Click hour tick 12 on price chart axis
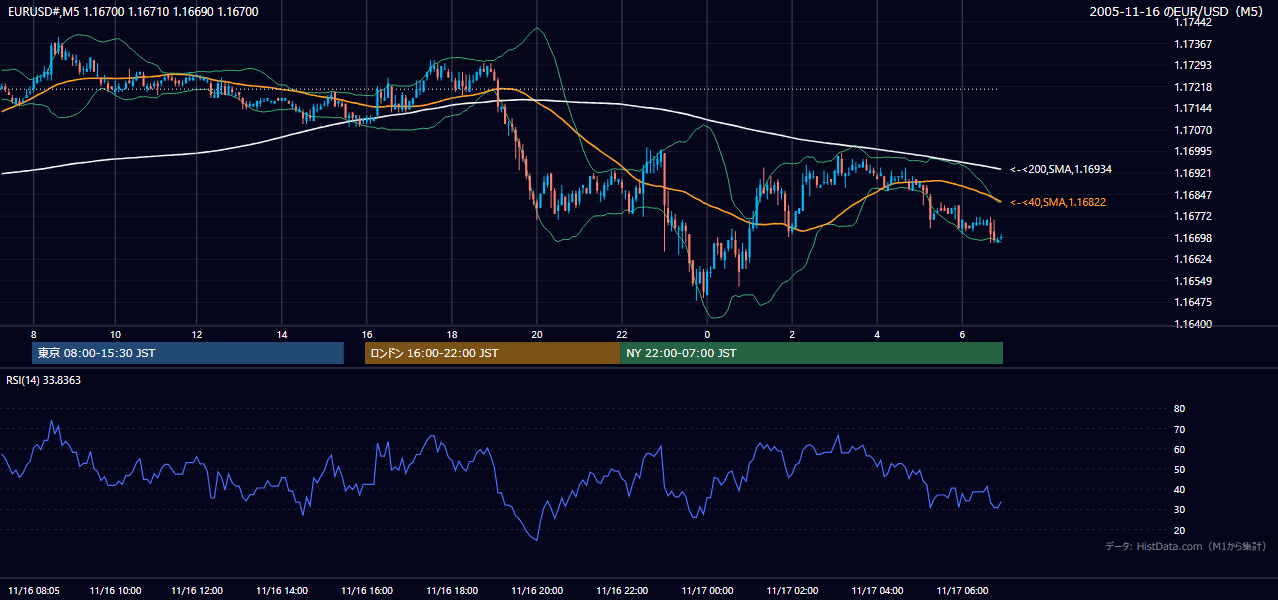This screenshot has height=600, width=1278. point(197,334)
